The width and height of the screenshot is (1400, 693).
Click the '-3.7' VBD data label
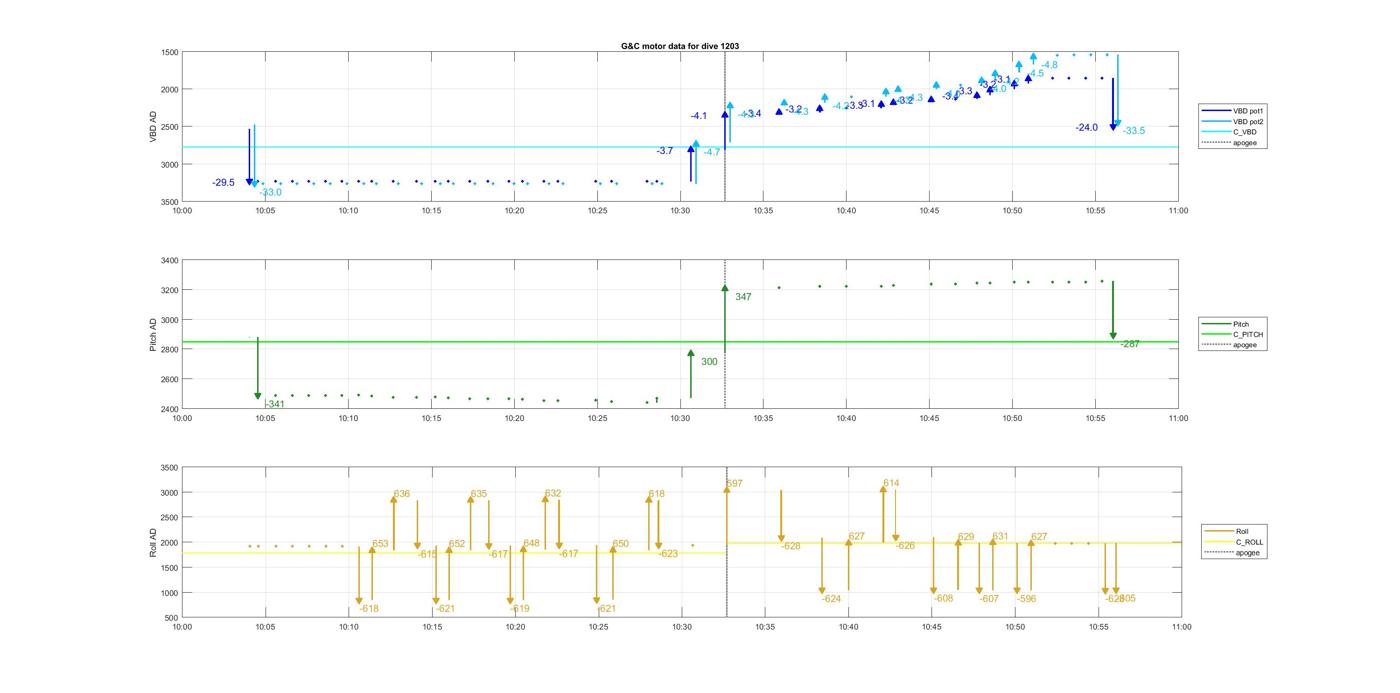click(x=665, y=151)
